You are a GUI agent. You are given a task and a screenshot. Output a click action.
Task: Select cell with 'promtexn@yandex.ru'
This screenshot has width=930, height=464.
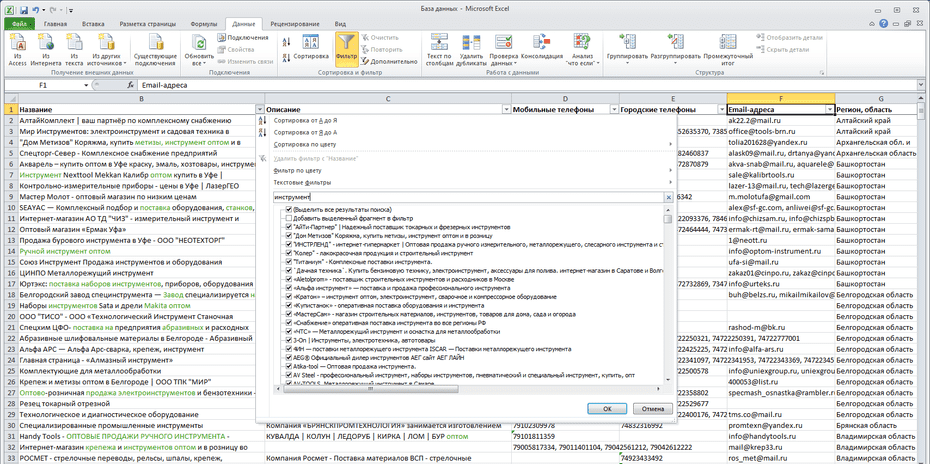[x=781, y=425]
